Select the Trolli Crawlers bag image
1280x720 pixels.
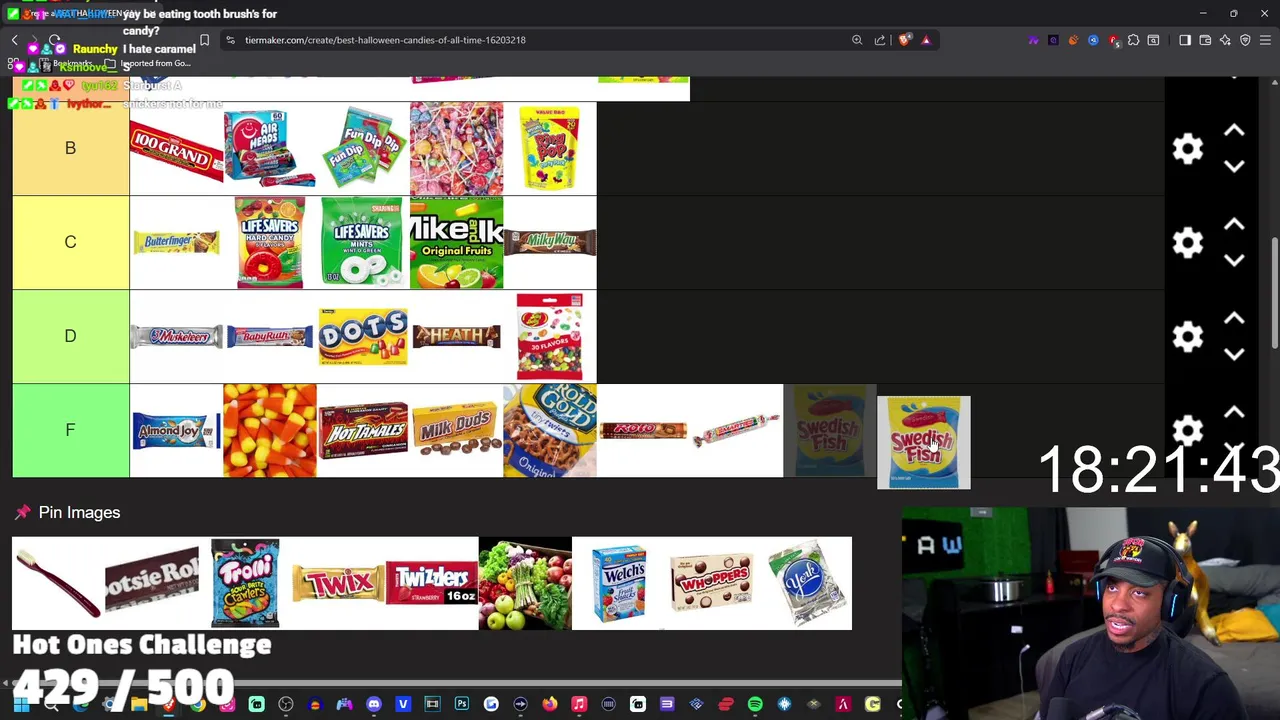[x=245, y=583]
